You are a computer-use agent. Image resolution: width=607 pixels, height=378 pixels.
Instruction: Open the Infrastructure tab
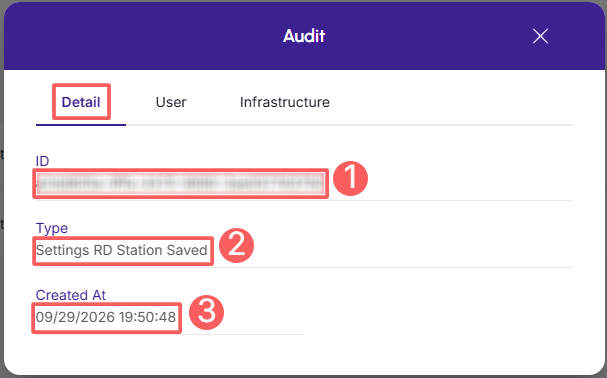[285, 102]
